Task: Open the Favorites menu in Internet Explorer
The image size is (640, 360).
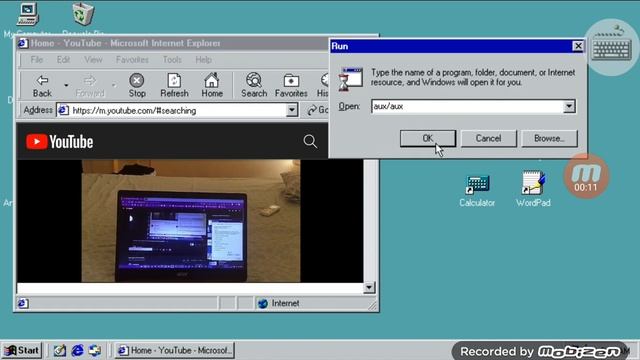Action: pyautogui.click(x=132, y=60)
